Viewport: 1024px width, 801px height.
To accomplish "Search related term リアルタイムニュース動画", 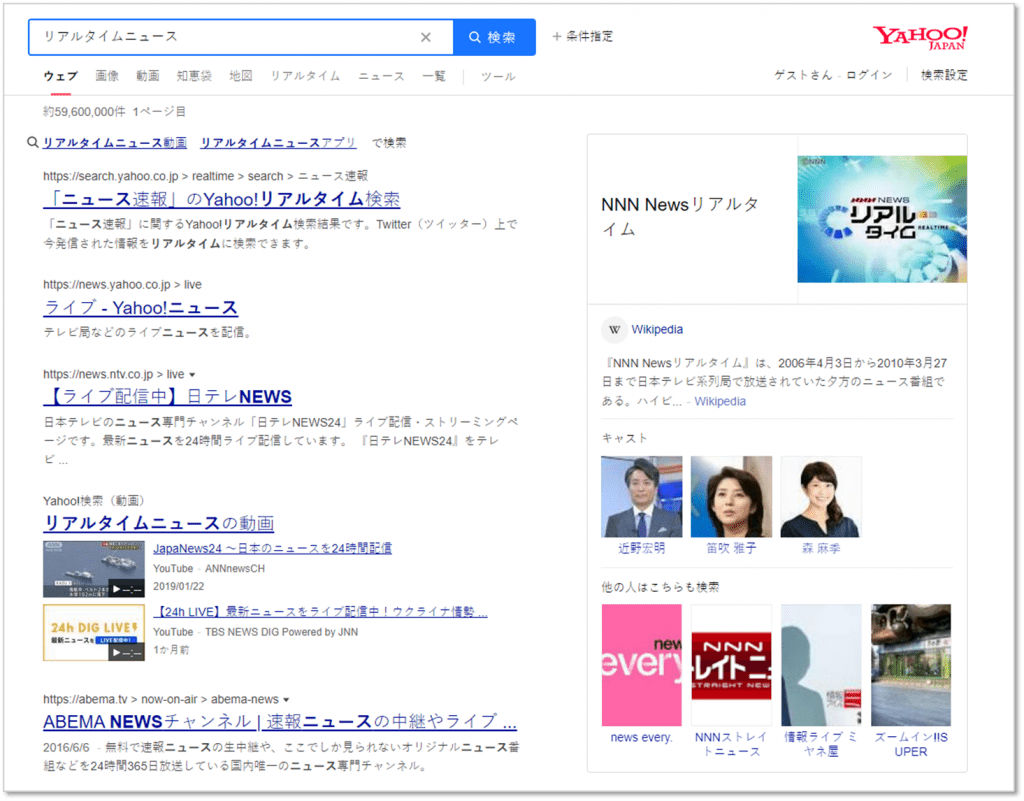I will (115, 143).
